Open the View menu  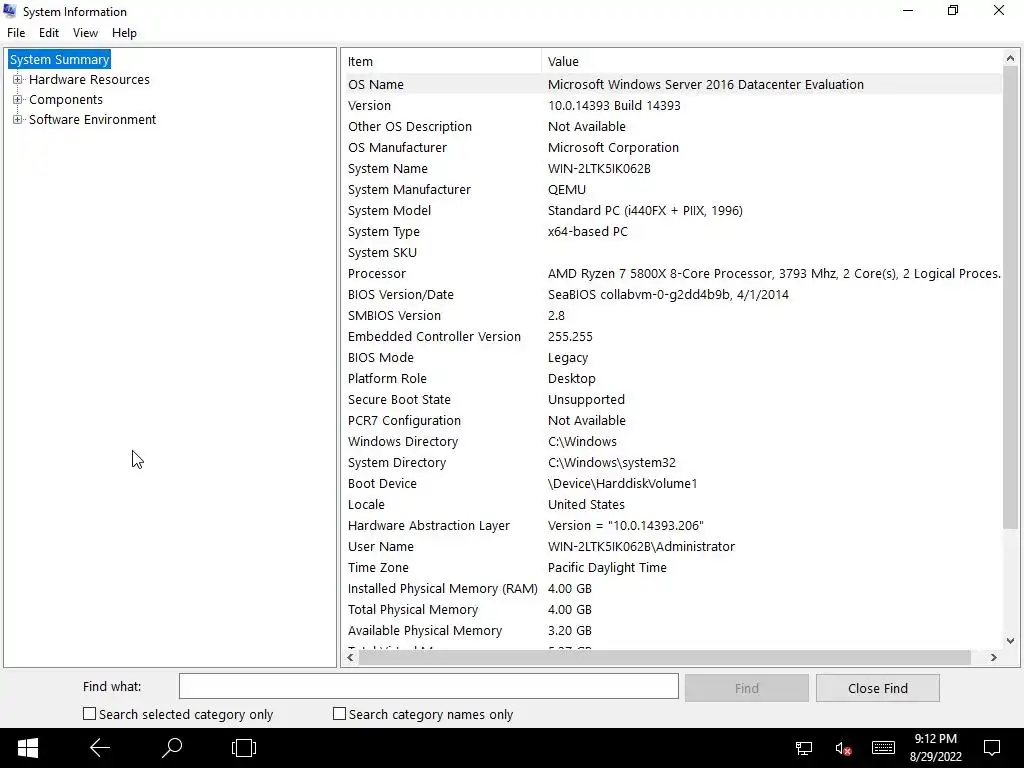click(x=86, y=33)
